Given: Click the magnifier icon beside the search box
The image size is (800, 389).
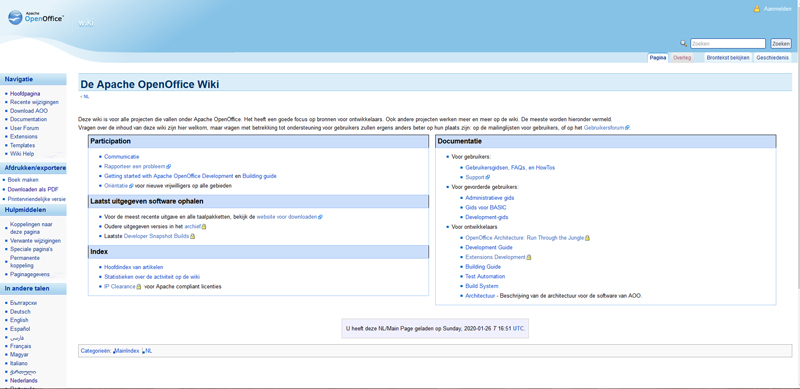Looking at the screenshot, I should coord(684,43).
